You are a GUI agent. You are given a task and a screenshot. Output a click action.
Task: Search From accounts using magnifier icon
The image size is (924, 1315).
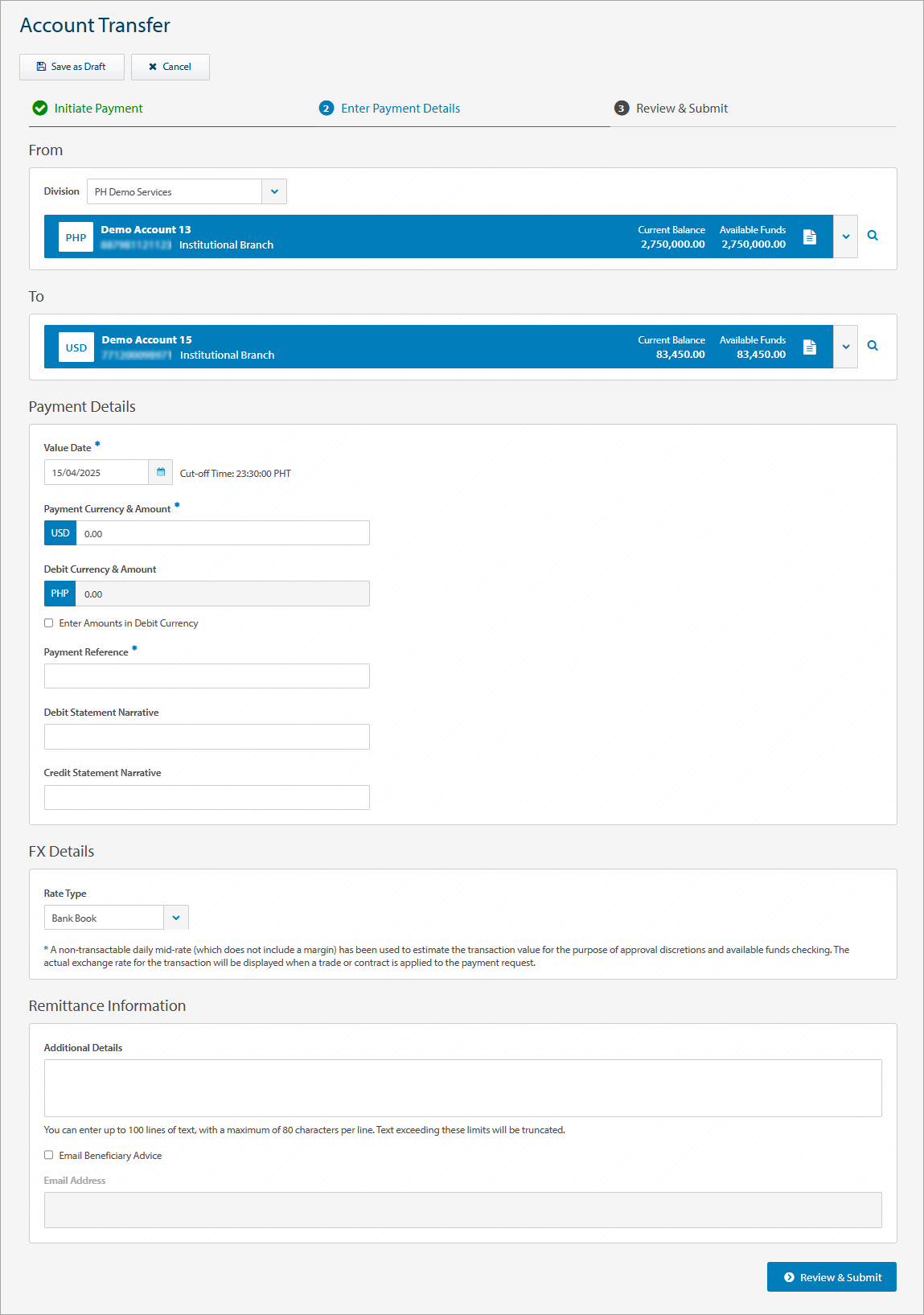point(873,236)
